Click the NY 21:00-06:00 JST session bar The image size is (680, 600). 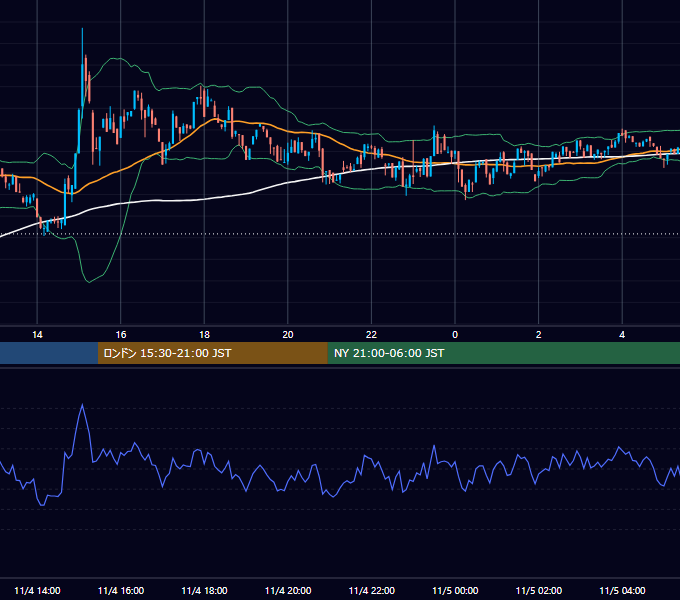pos(503,353)
